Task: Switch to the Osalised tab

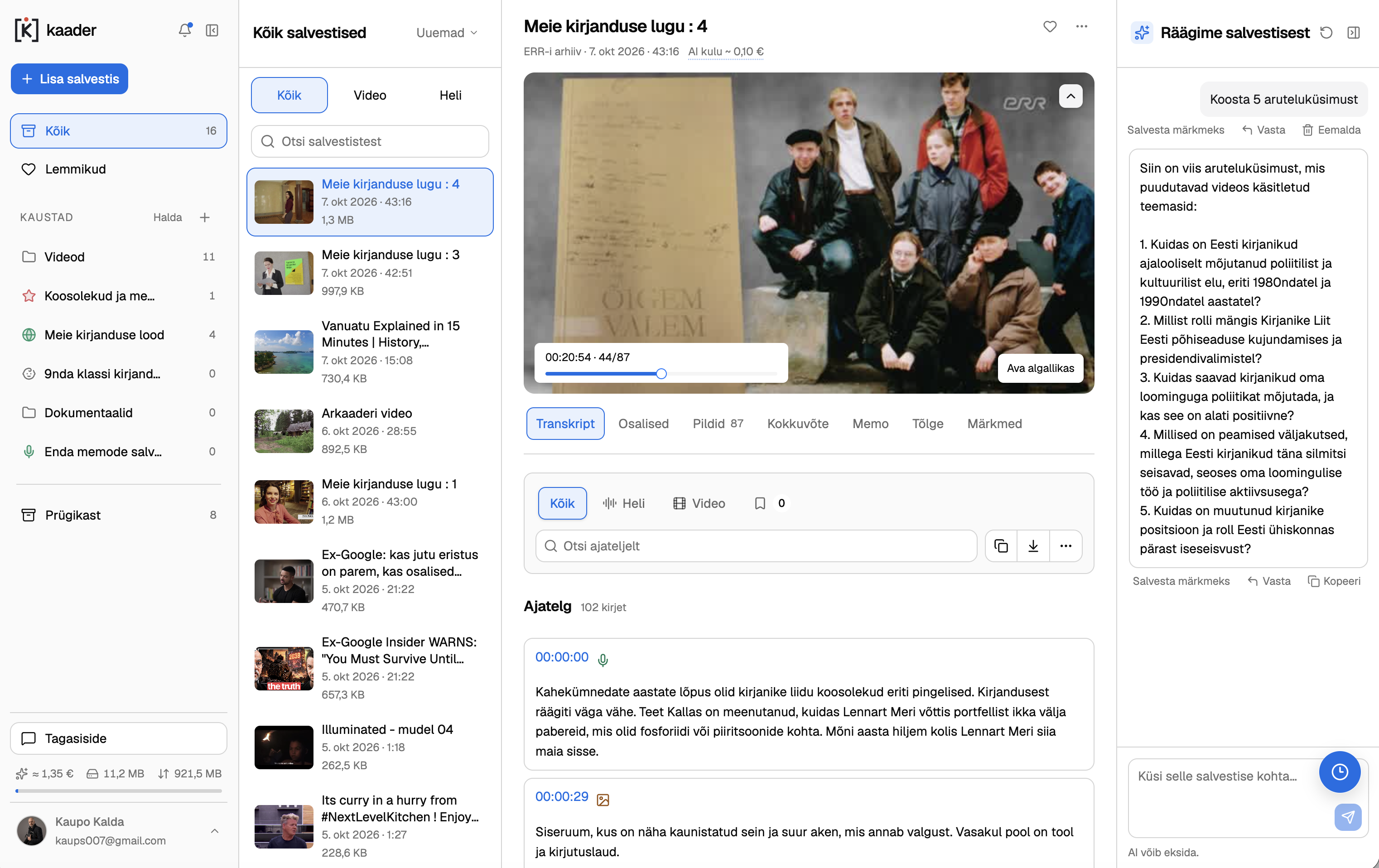Action: coord(643,424)
